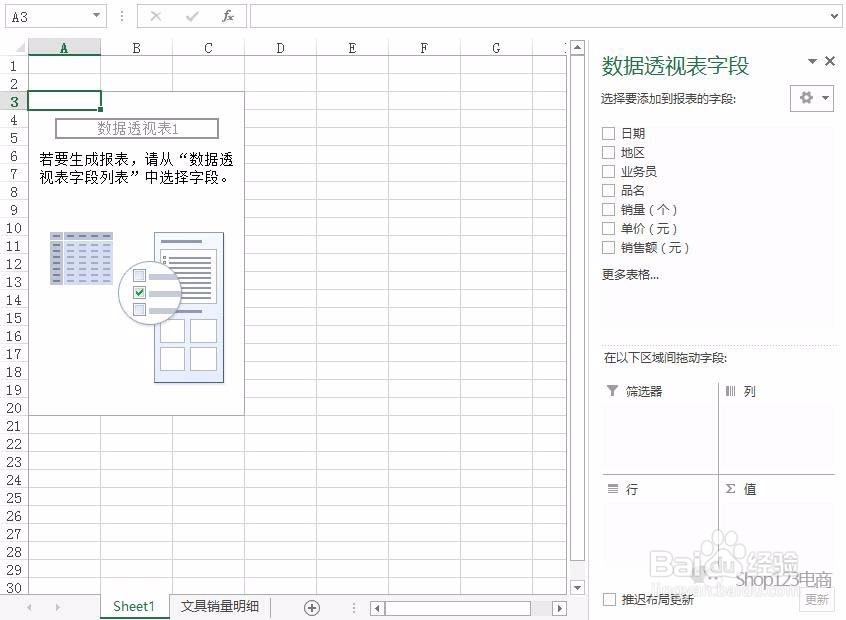
Task: Open the pivot field pane gear tools menu
Action: tap(811, 98)
